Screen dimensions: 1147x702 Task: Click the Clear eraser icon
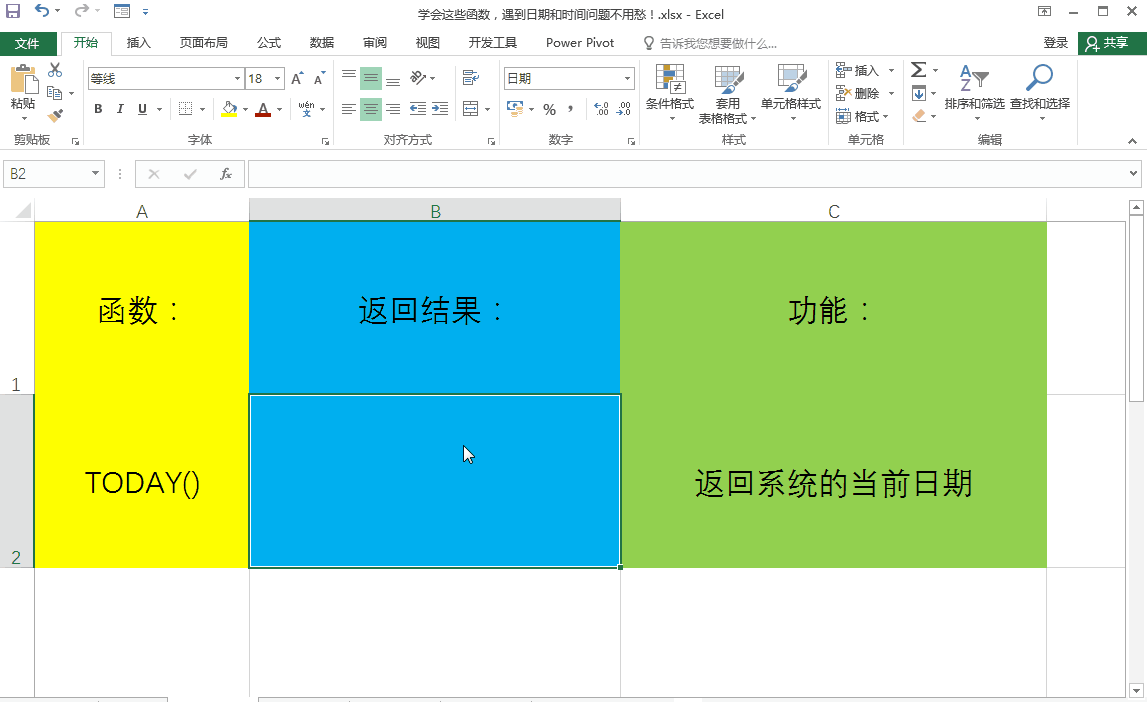(x=920, y=116)
